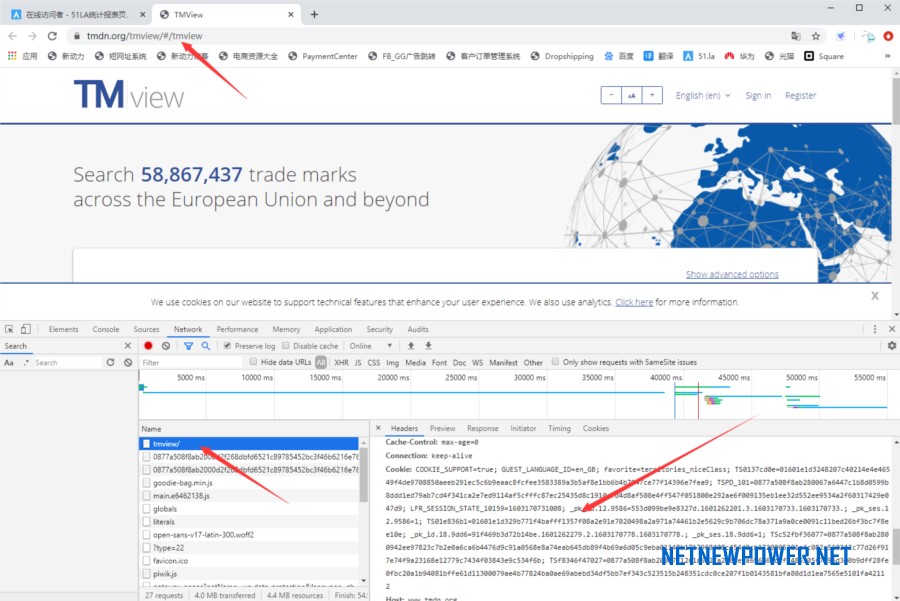This screenshot has height=601, width=900.
Task: Select the tmview/ request row
Action: click(249, 444)
